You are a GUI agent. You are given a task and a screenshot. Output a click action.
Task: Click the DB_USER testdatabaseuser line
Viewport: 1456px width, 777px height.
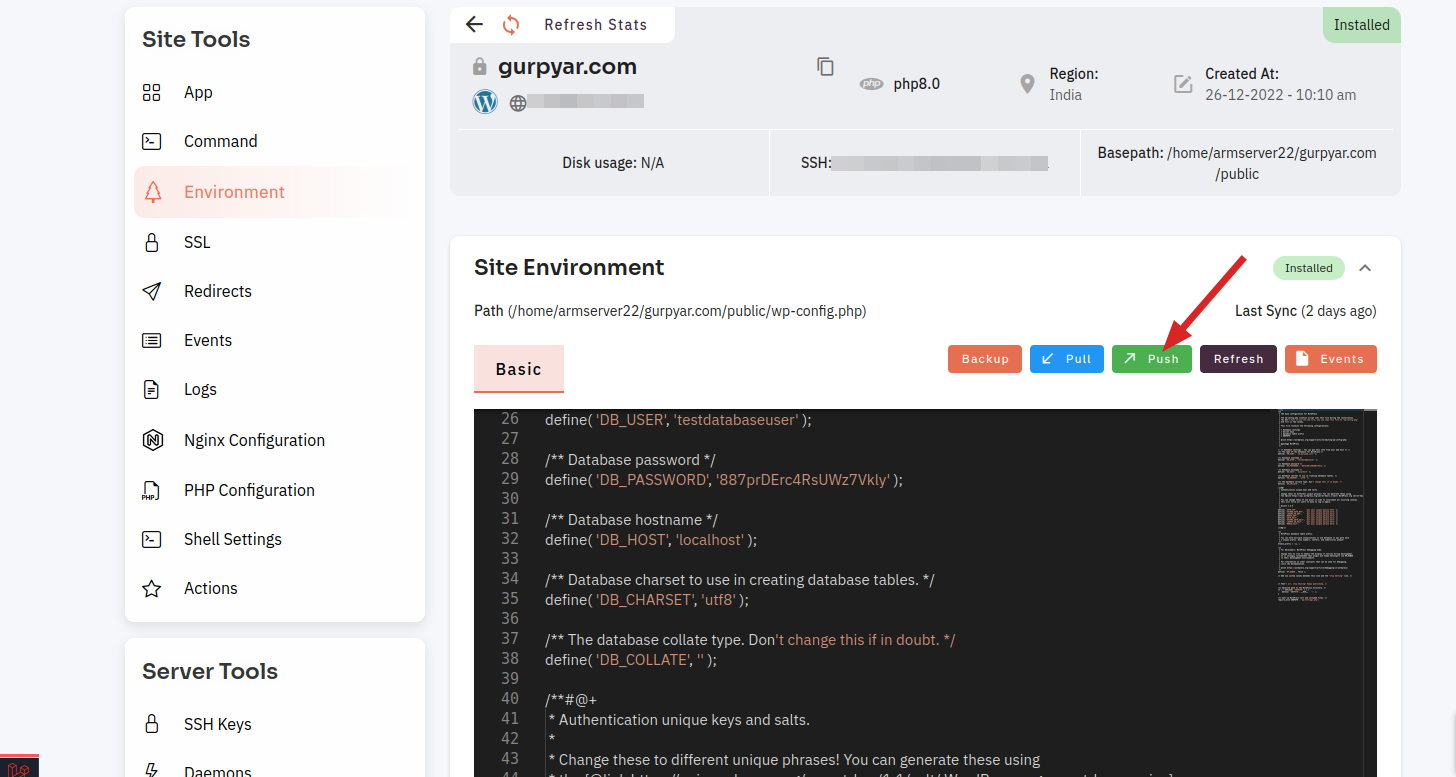point(678,420)
